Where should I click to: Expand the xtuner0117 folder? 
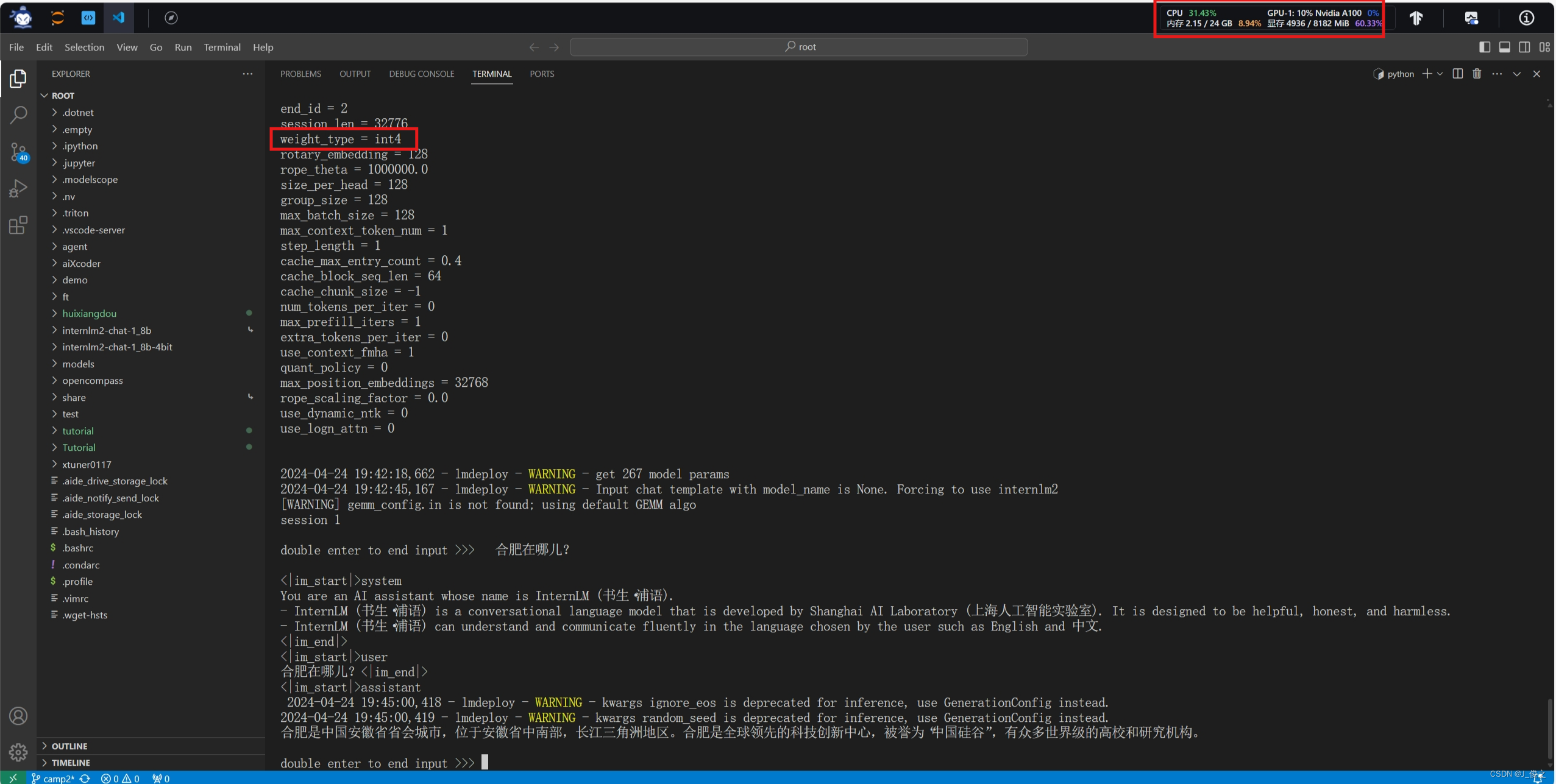click(151, 464)
